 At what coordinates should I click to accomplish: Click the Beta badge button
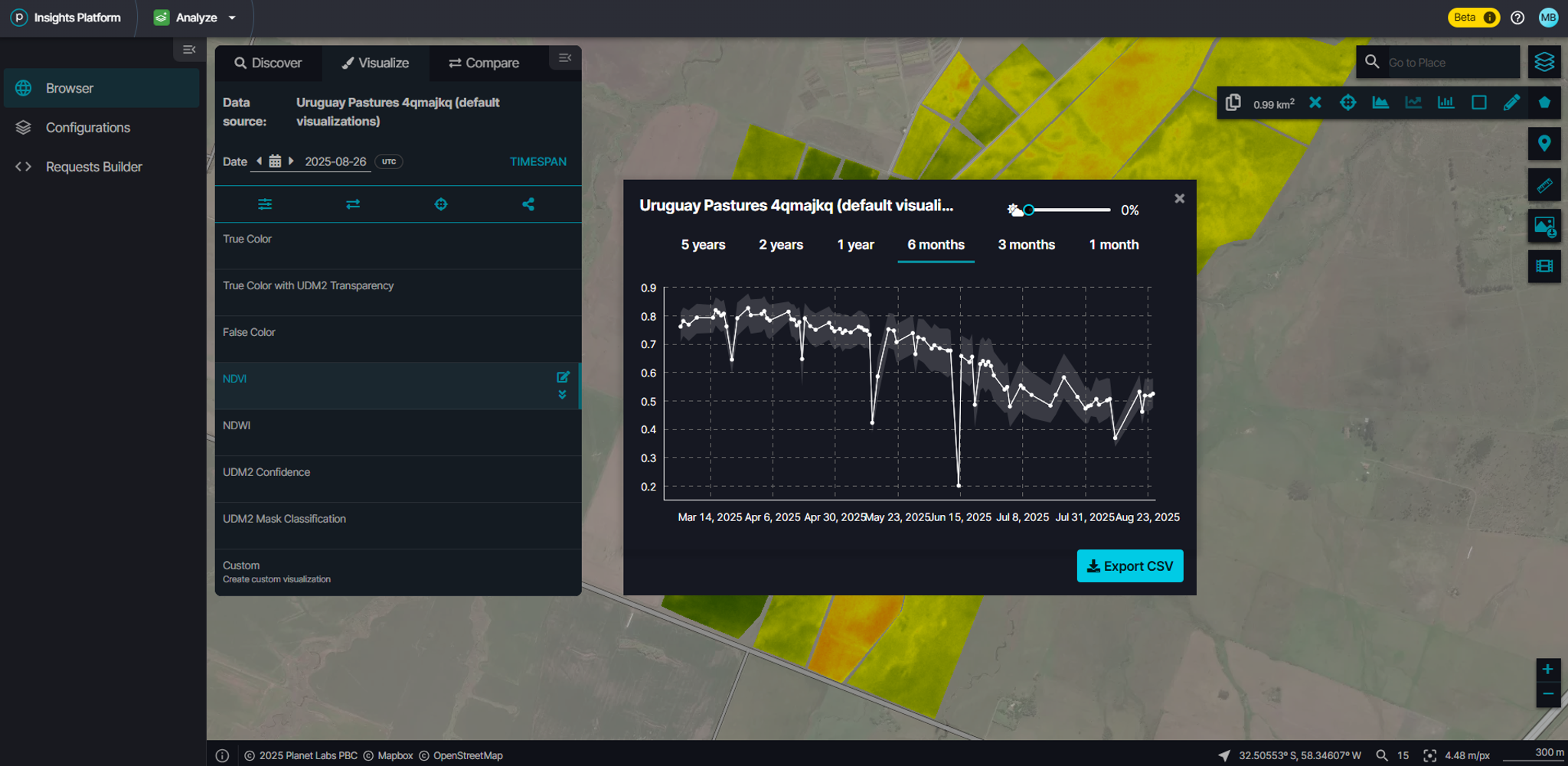(x=1474, y=18)
